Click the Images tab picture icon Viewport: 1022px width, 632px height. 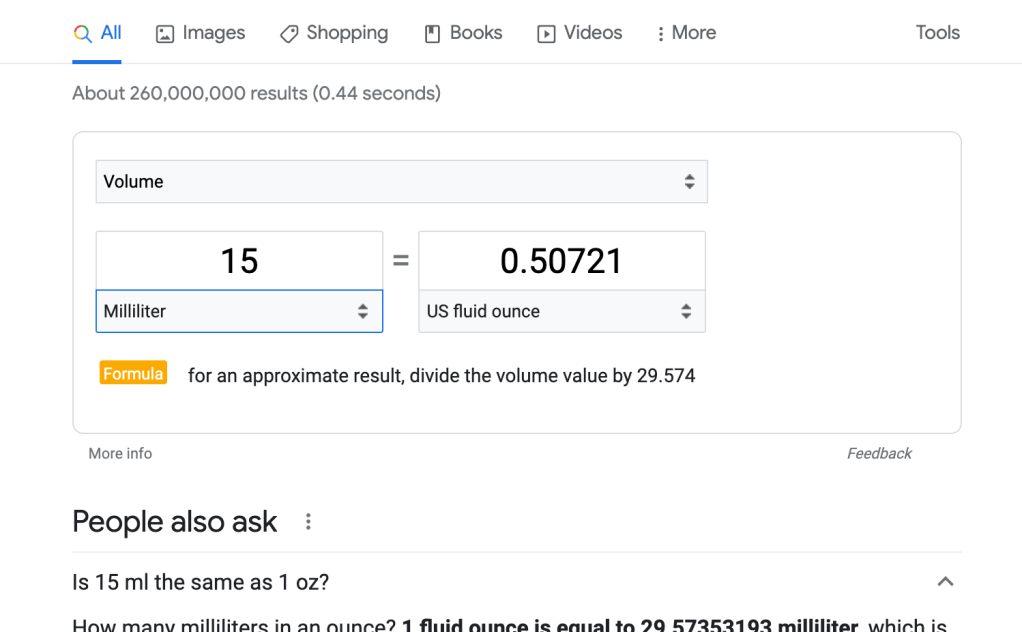(165, 34)
